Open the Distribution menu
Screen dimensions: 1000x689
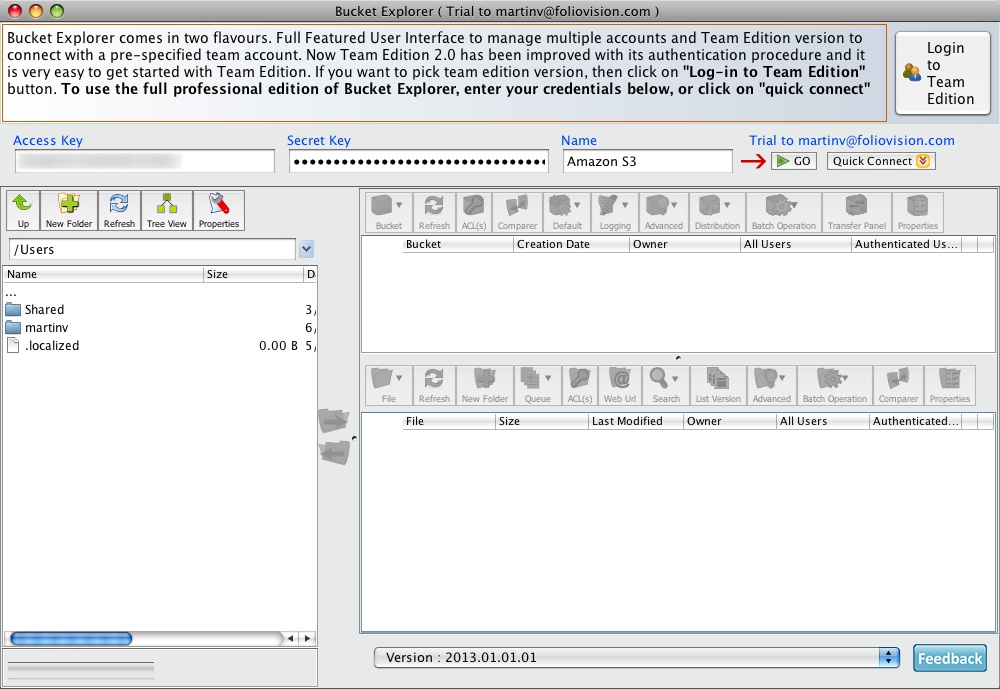pos(717,212)
